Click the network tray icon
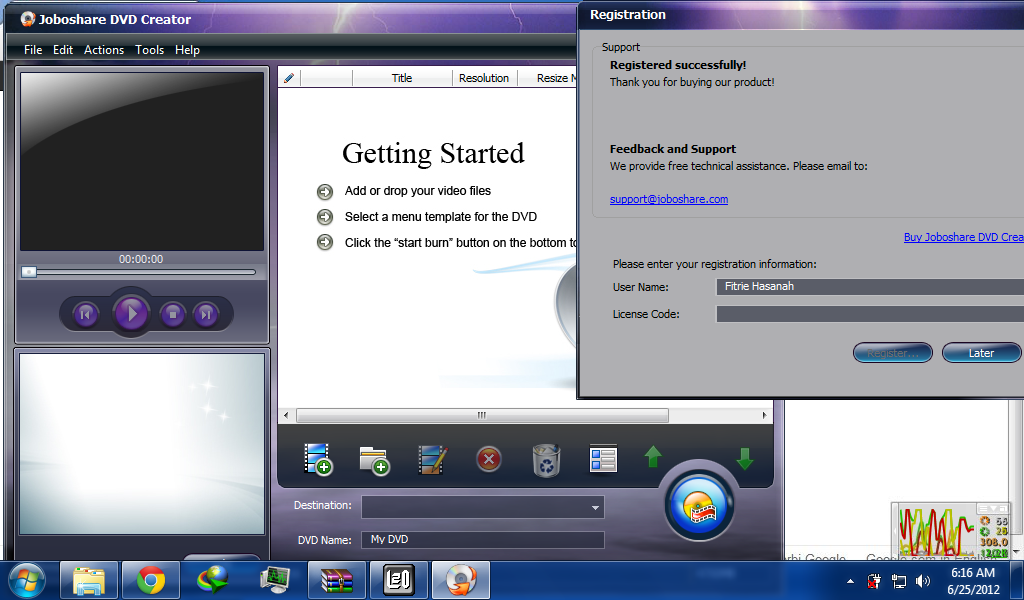This screenshot has height=600, width=1024. pos(899,581)
